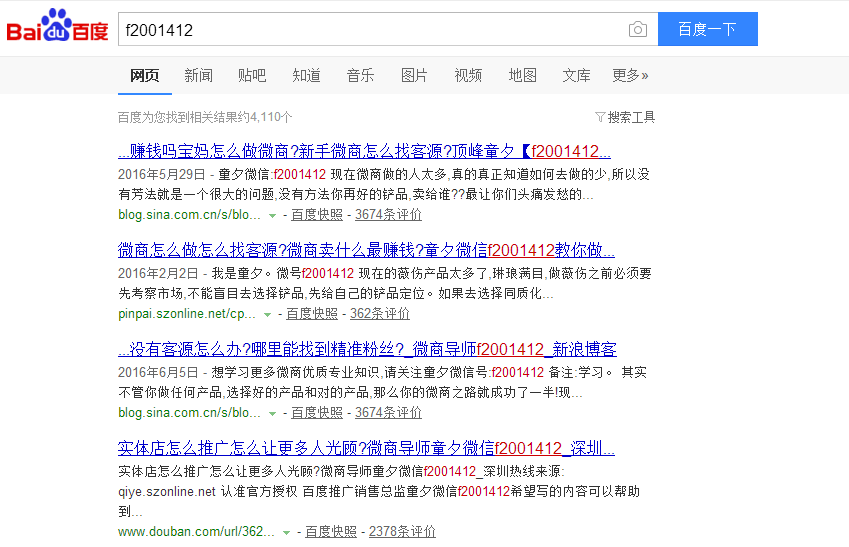Viewport: 849px width, 547px height.
Task: Open 百度快照 of first result
Action: (317, 215)
